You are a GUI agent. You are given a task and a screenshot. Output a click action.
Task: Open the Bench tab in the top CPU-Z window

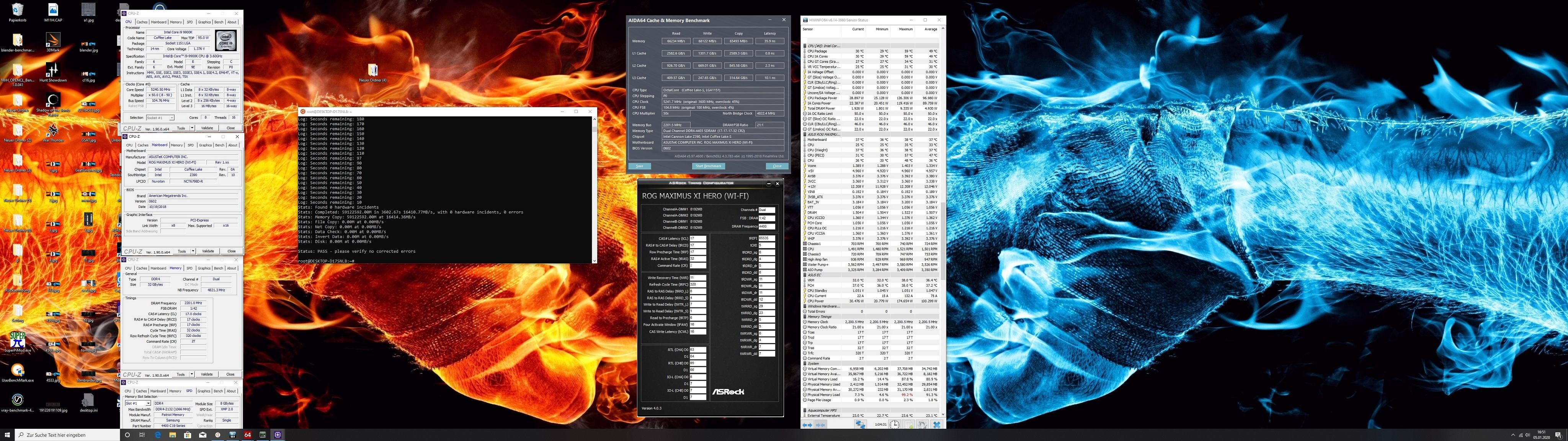219,22
